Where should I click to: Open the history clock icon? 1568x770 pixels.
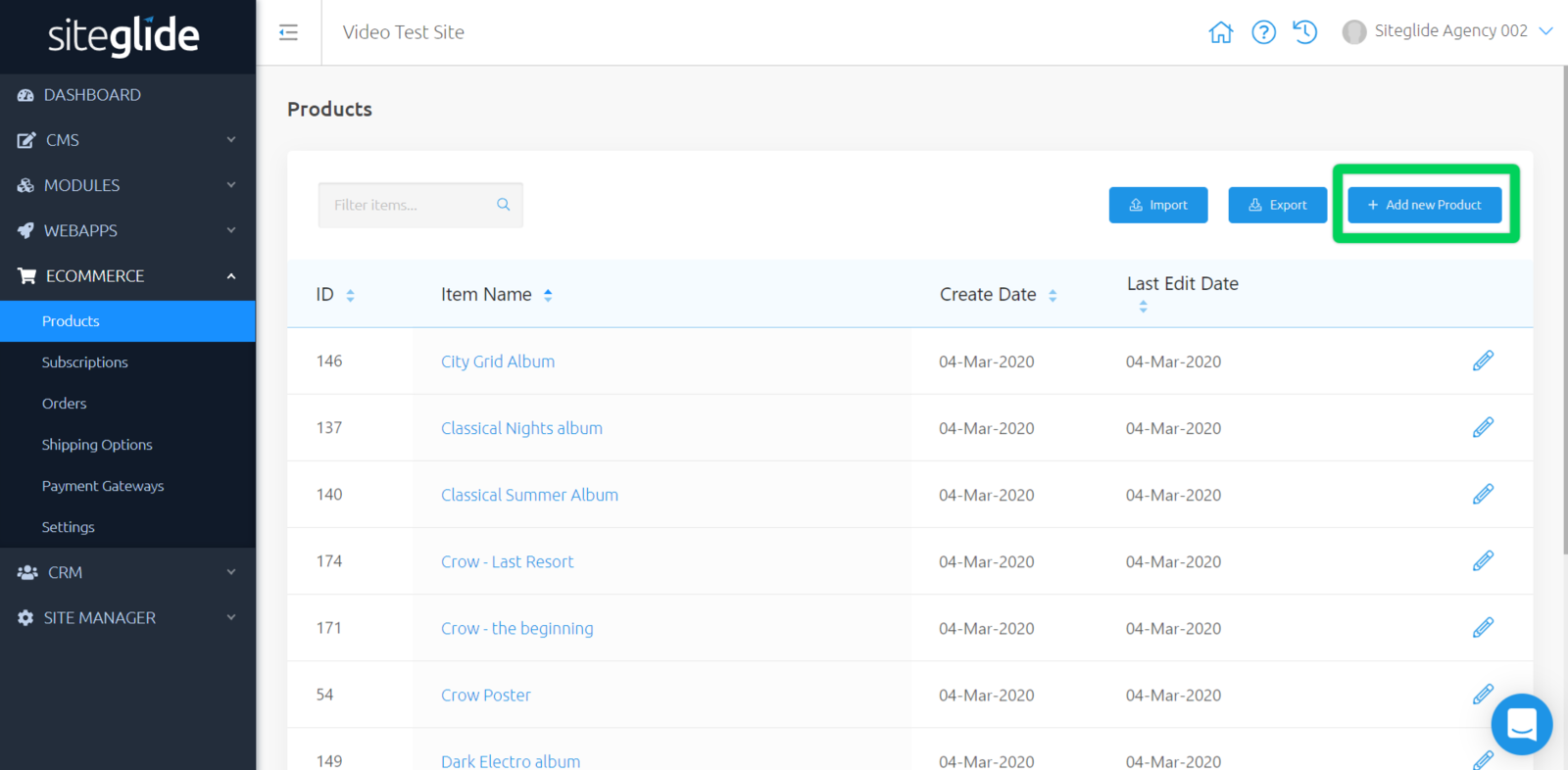click(x=1304, y=32)
